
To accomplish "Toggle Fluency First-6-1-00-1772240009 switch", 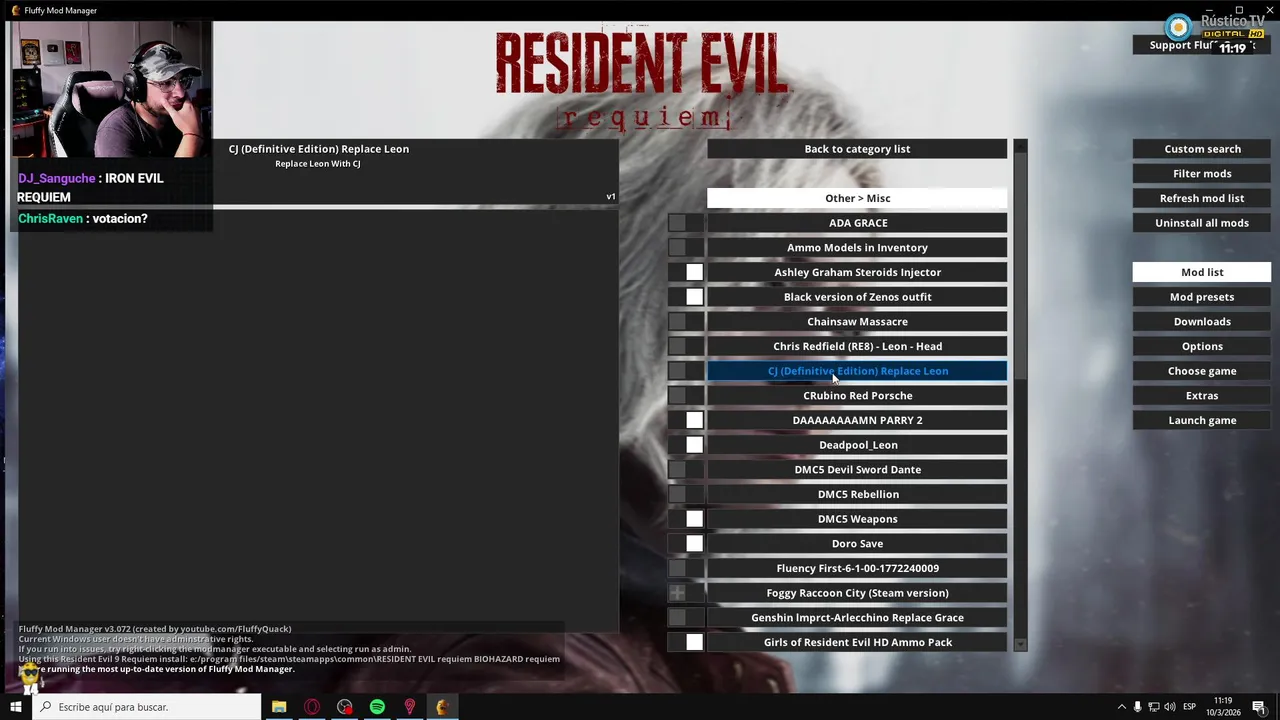I will (x=686, y=568).
